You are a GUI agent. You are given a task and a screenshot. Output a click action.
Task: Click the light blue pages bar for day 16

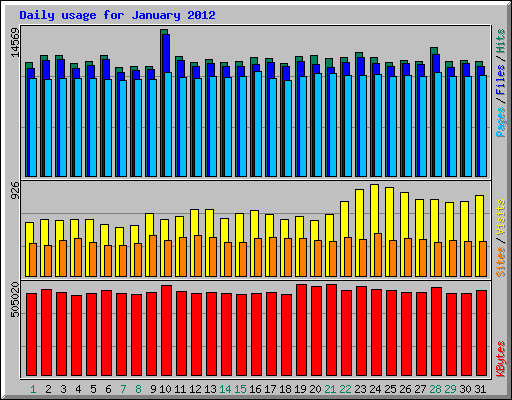pos(258,124)
